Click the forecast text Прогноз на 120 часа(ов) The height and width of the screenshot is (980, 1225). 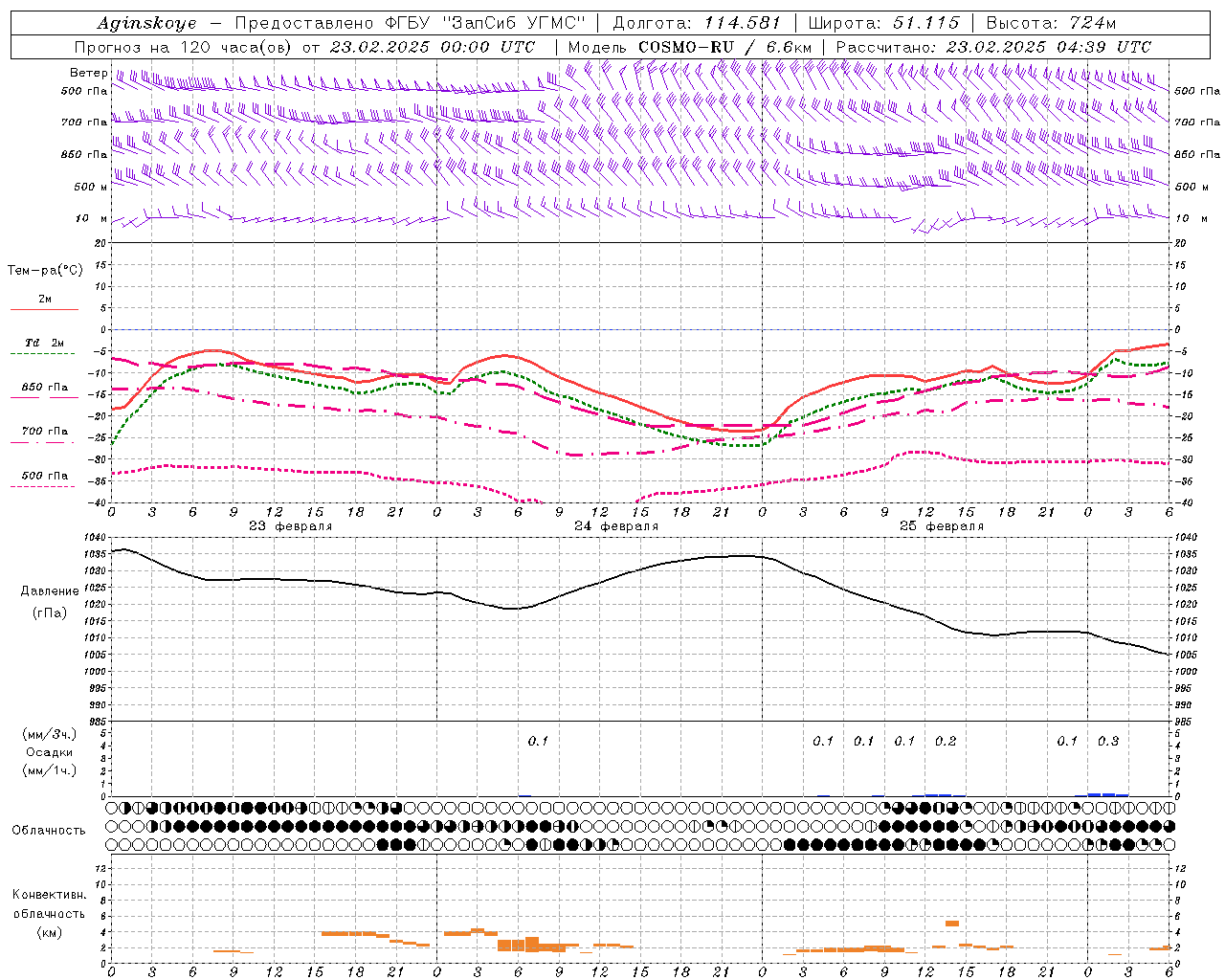click(x=185, y=47)
